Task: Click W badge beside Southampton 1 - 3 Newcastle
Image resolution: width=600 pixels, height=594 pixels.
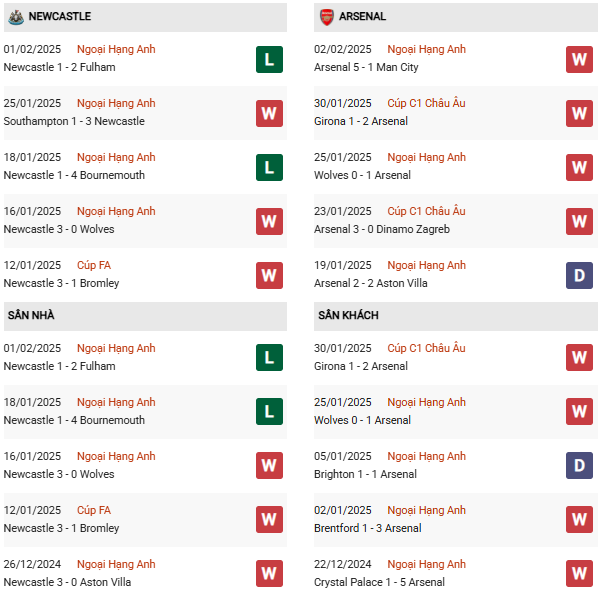Action: tap(269, 113)
